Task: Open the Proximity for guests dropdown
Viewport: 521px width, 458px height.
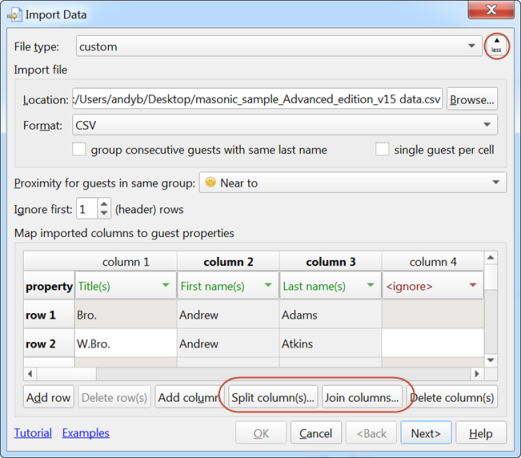Action: pos(353,182)
